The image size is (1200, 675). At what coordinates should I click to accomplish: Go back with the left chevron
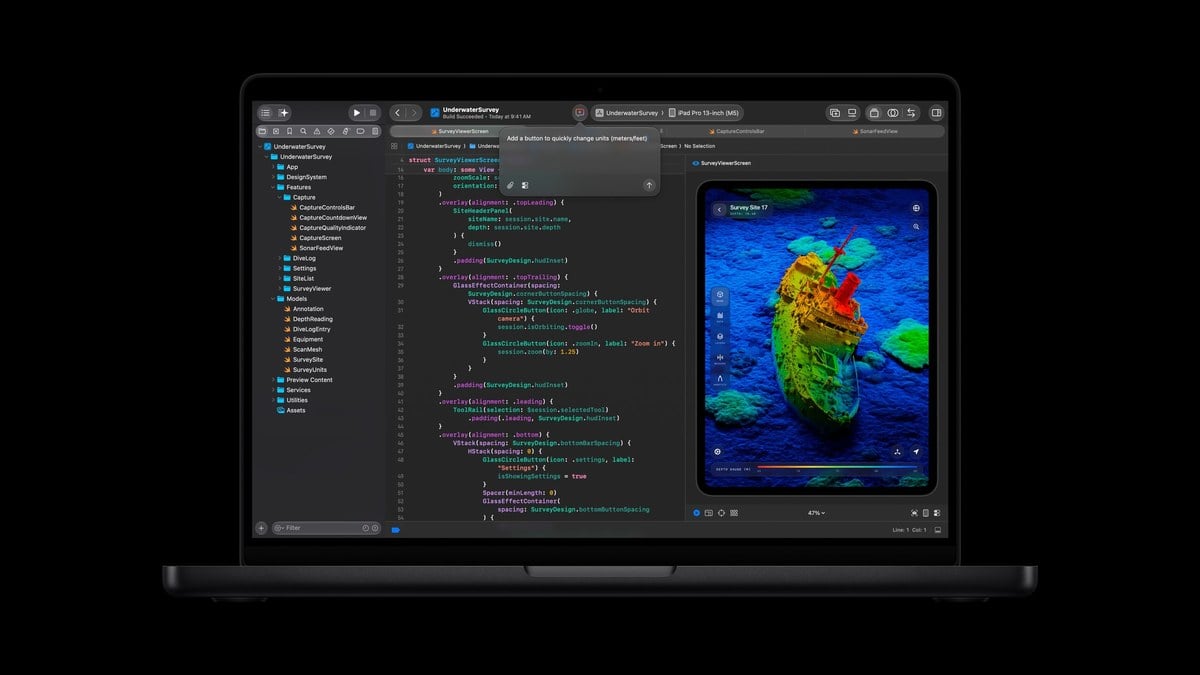click(x=398, y=113)
